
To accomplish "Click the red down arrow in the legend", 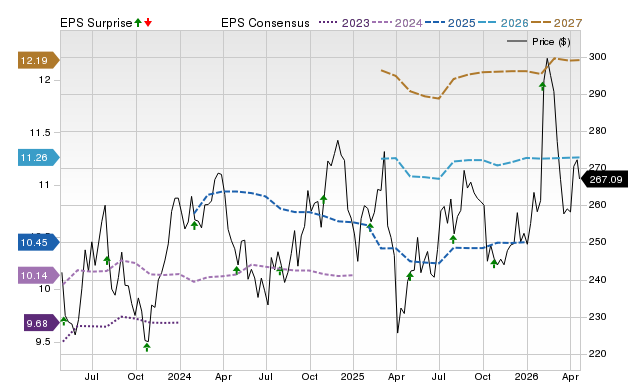I will (x=148, y=23).
